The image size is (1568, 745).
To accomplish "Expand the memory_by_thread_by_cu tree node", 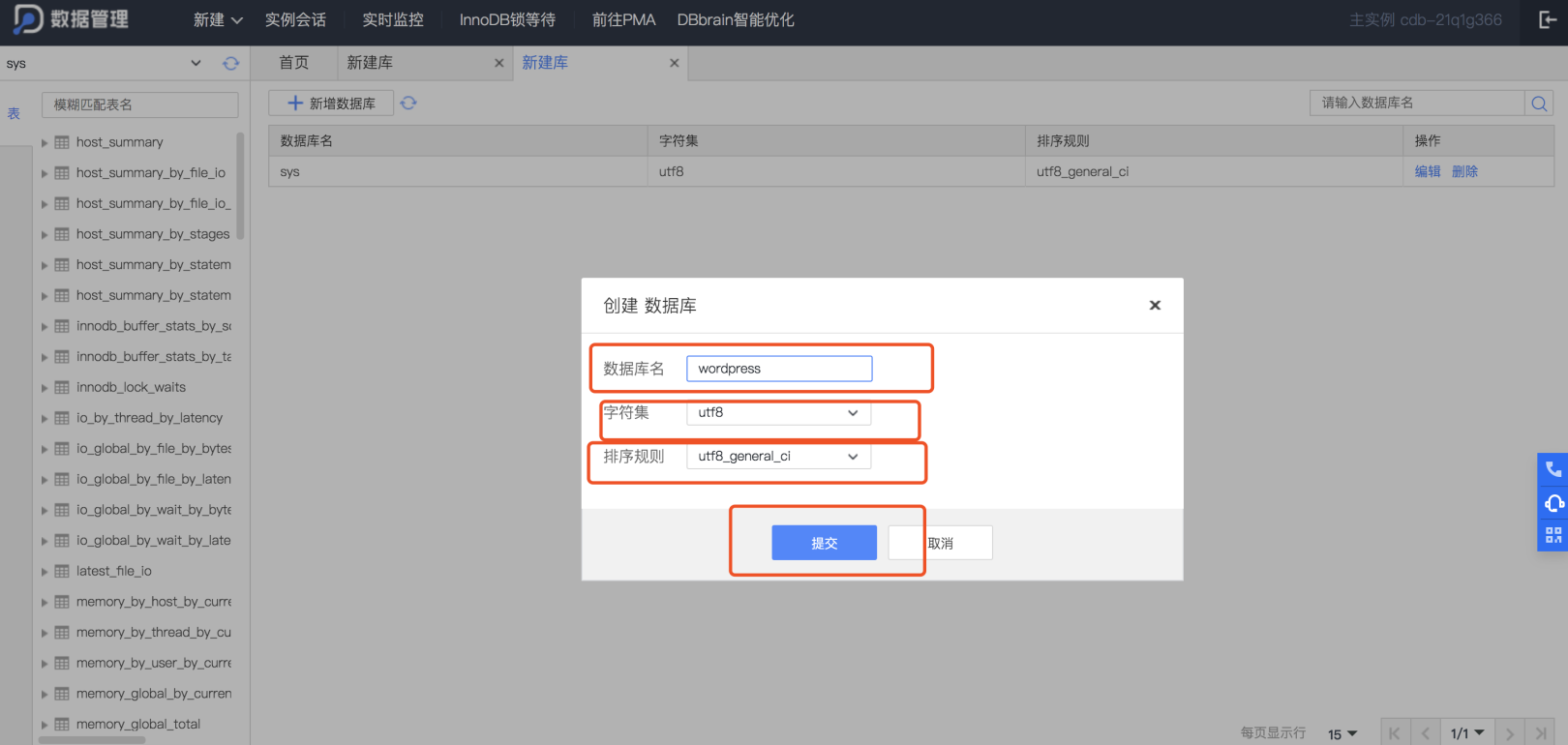I will click(x=45, y=633).
